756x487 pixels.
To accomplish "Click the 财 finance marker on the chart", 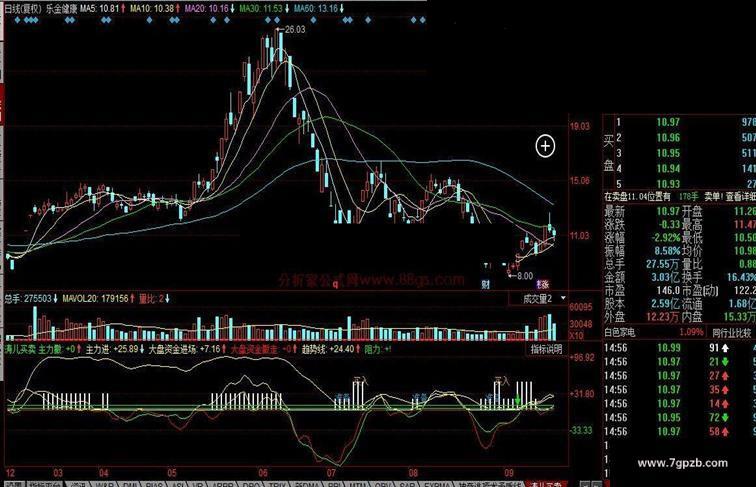I will [x=486, y=284].
